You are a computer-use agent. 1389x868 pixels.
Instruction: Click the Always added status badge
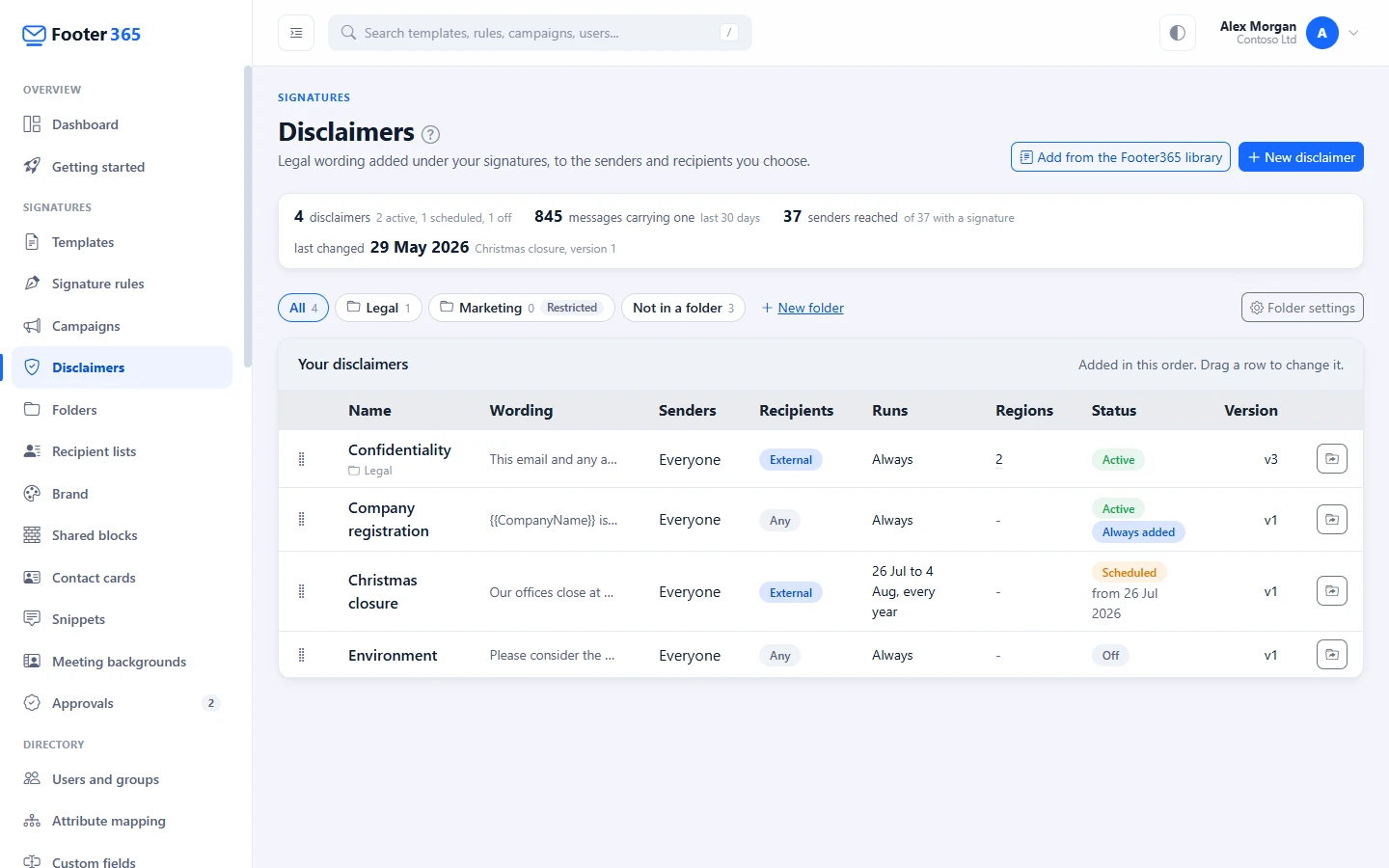pyautogui.click(x=1138, y=532)
